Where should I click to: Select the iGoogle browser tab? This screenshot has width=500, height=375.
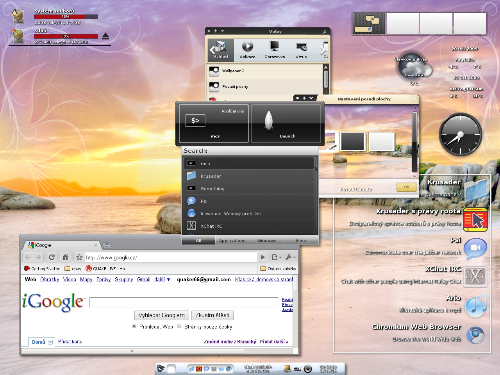63,245
